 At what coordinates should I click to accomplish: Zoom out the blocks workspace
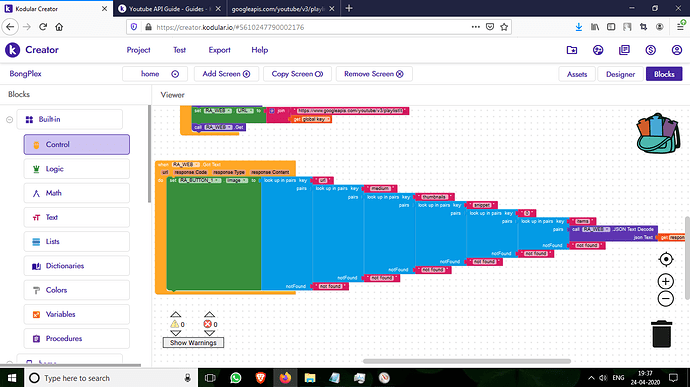pos(666,299)
